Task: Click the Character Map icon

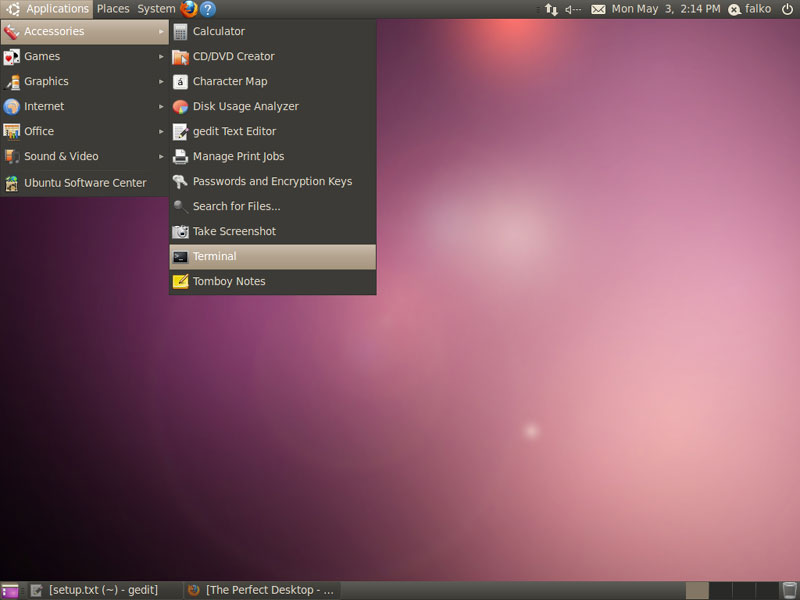Action: point(180,82)
